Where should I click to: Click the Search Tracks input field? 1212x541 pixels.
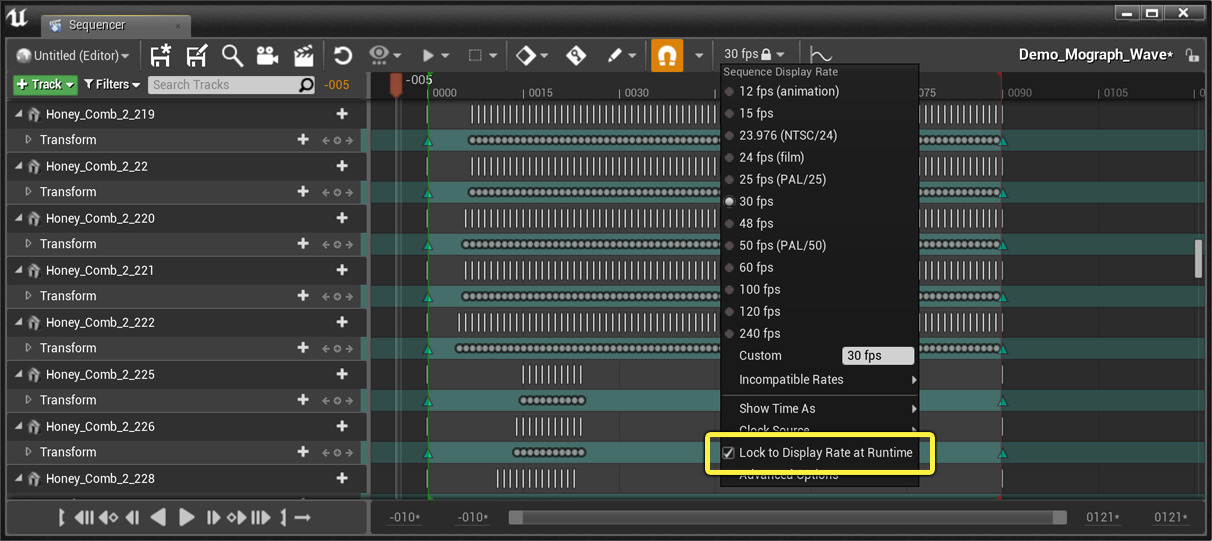[222, 85]
